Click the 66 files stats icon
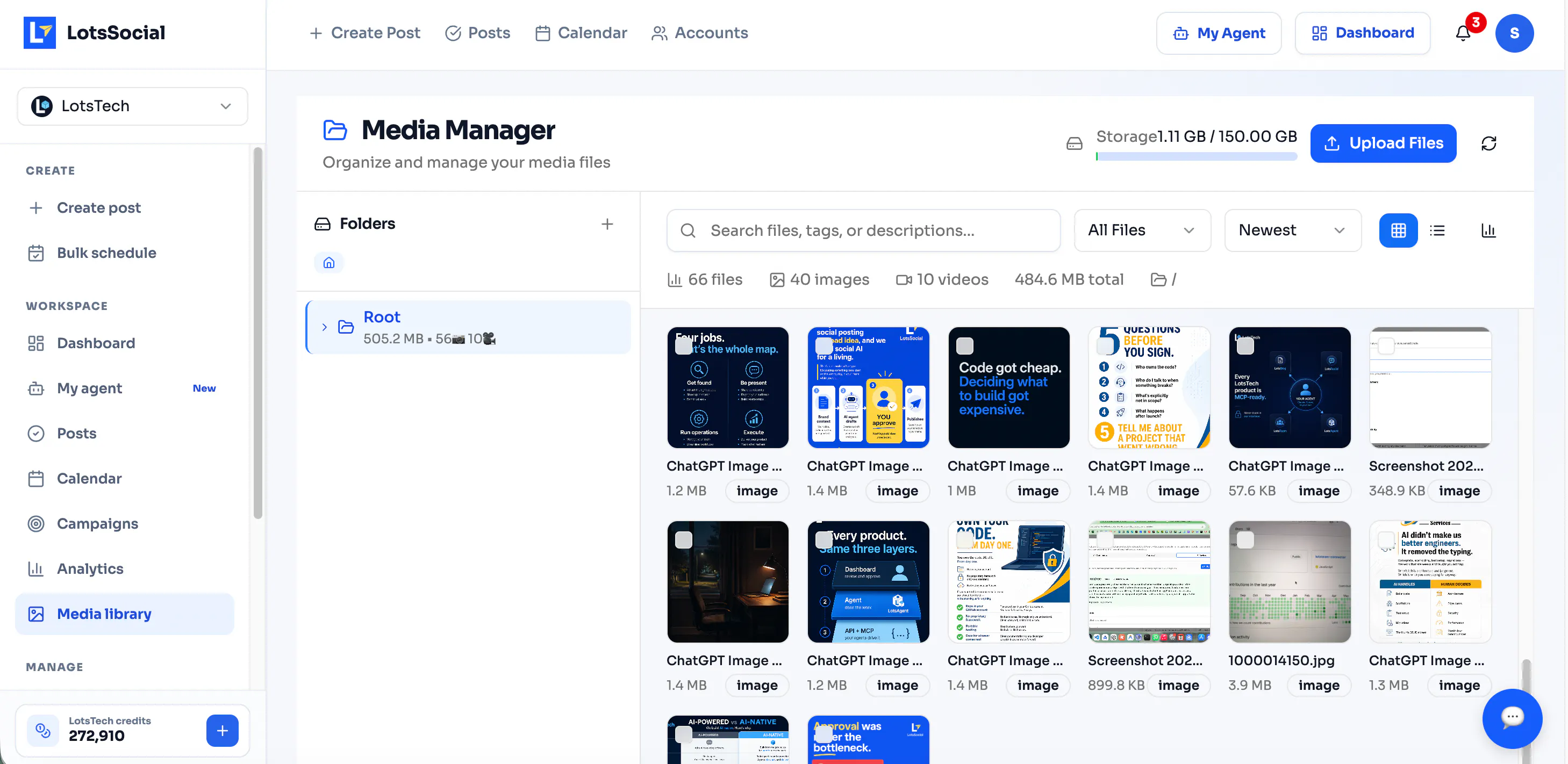The image size is (1568, 764). 675,280
